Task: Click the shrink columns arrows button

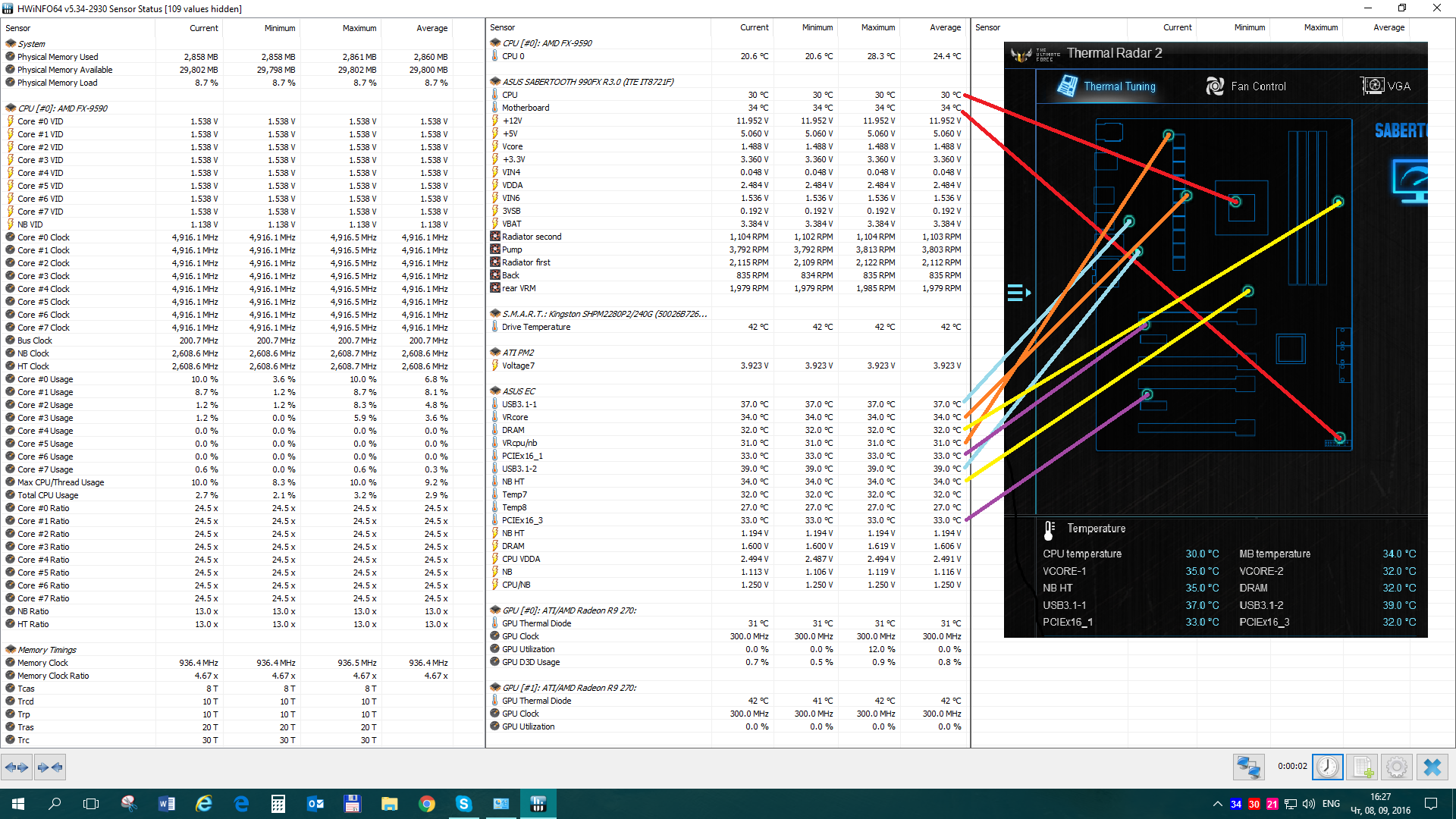Action: [49, 767]
